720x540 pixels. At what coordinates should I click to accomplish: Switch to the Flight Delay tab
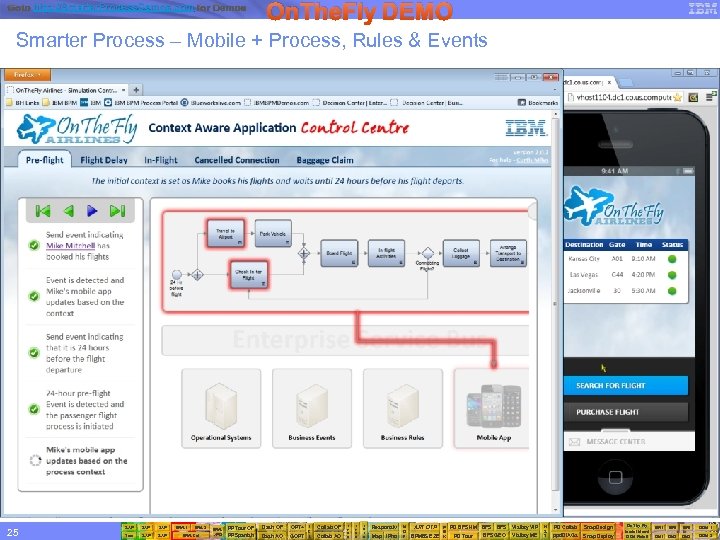104,160
